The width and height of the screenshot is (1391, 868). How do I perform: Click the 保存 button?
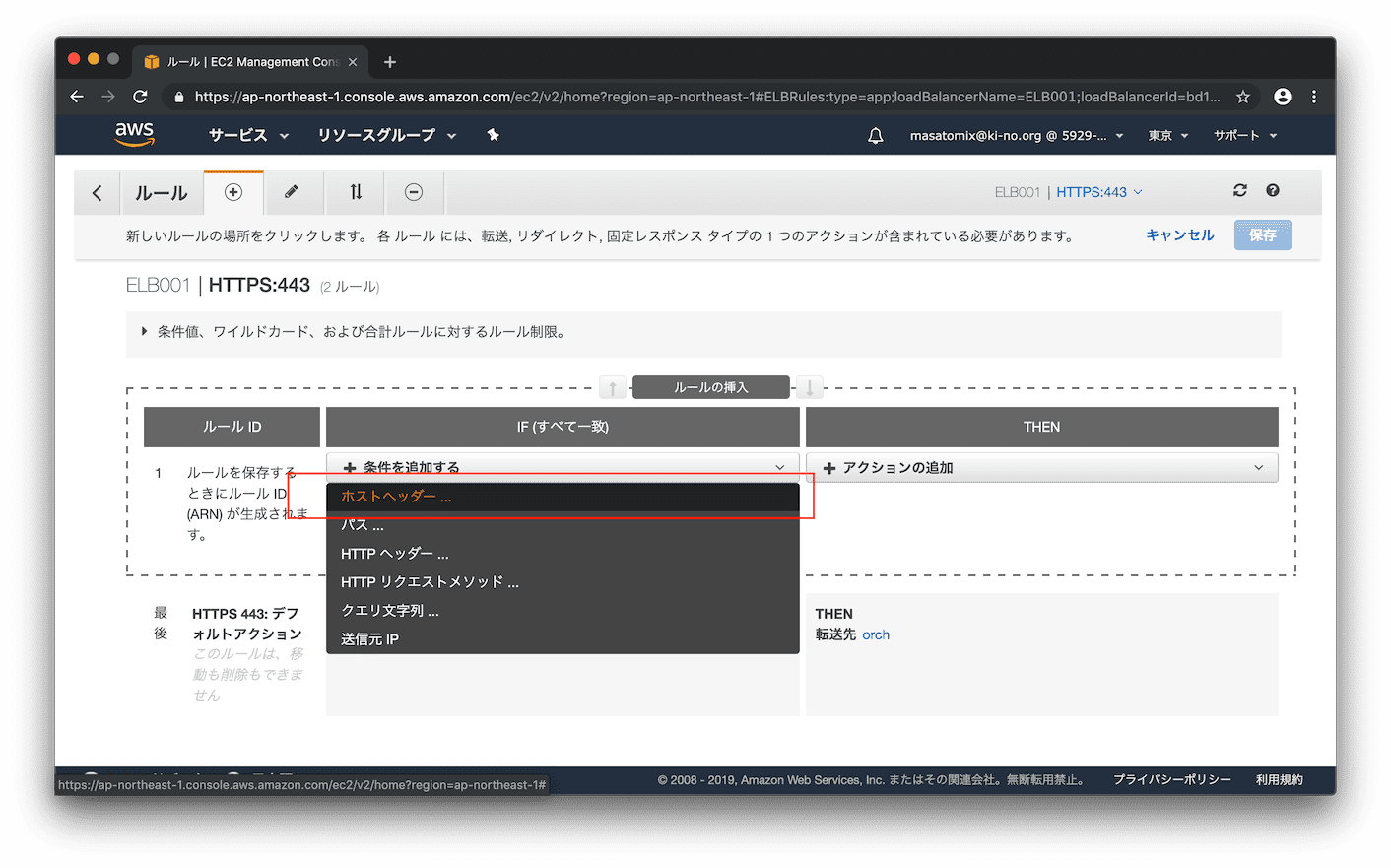tap(1263, 235)
